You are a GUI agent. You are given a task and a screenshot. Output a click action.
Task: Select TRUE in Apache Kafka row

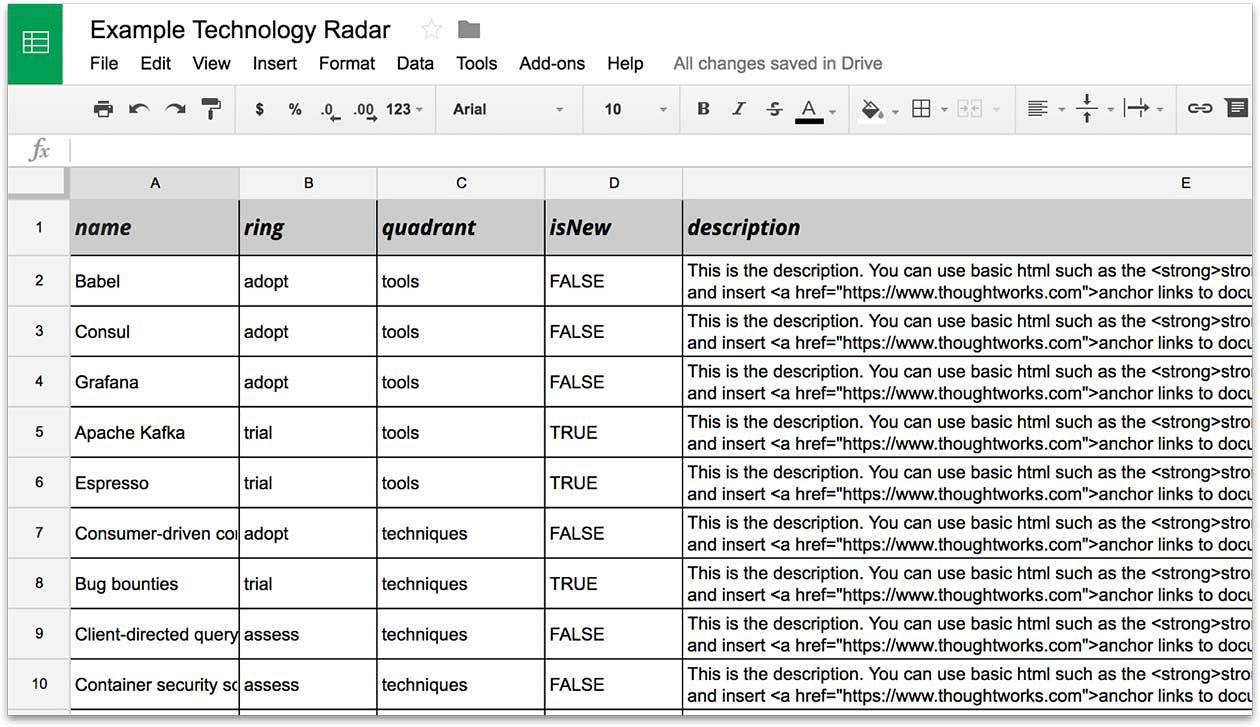point(613,432)
